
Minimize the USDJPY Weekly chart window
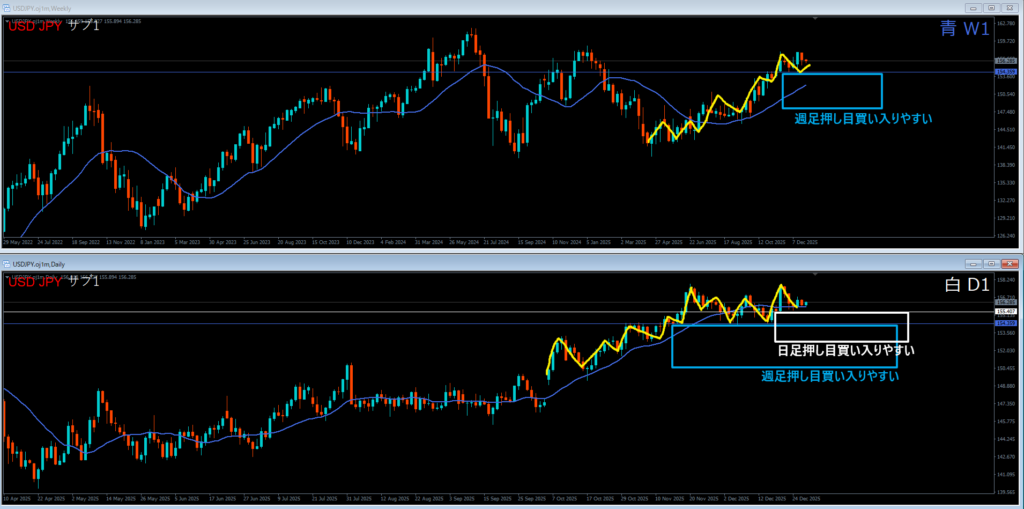pos(974,8)
